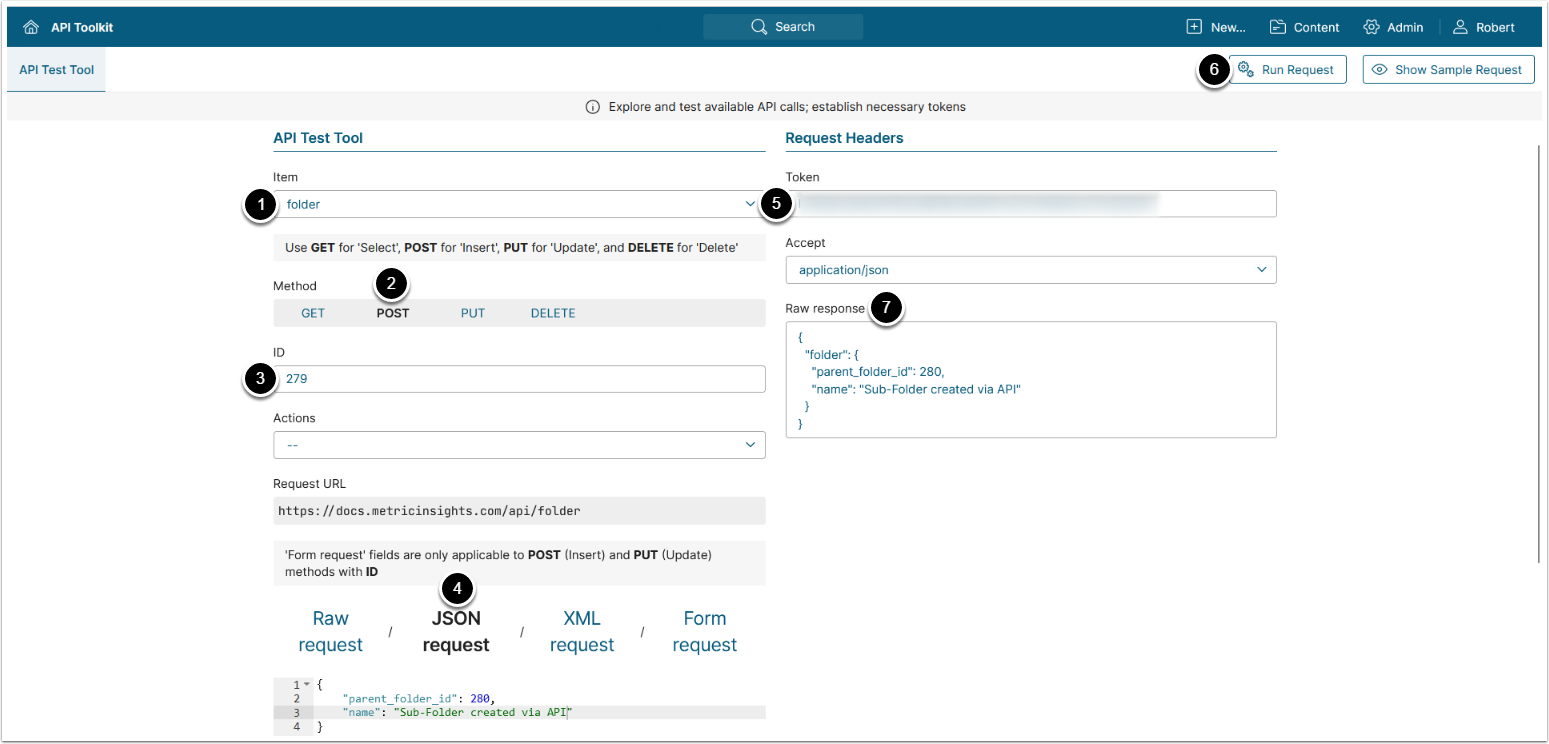1549x744 pixels.
Task: Switch to the XML request tab
Action: pyautogui.click(x=582, y=631)
